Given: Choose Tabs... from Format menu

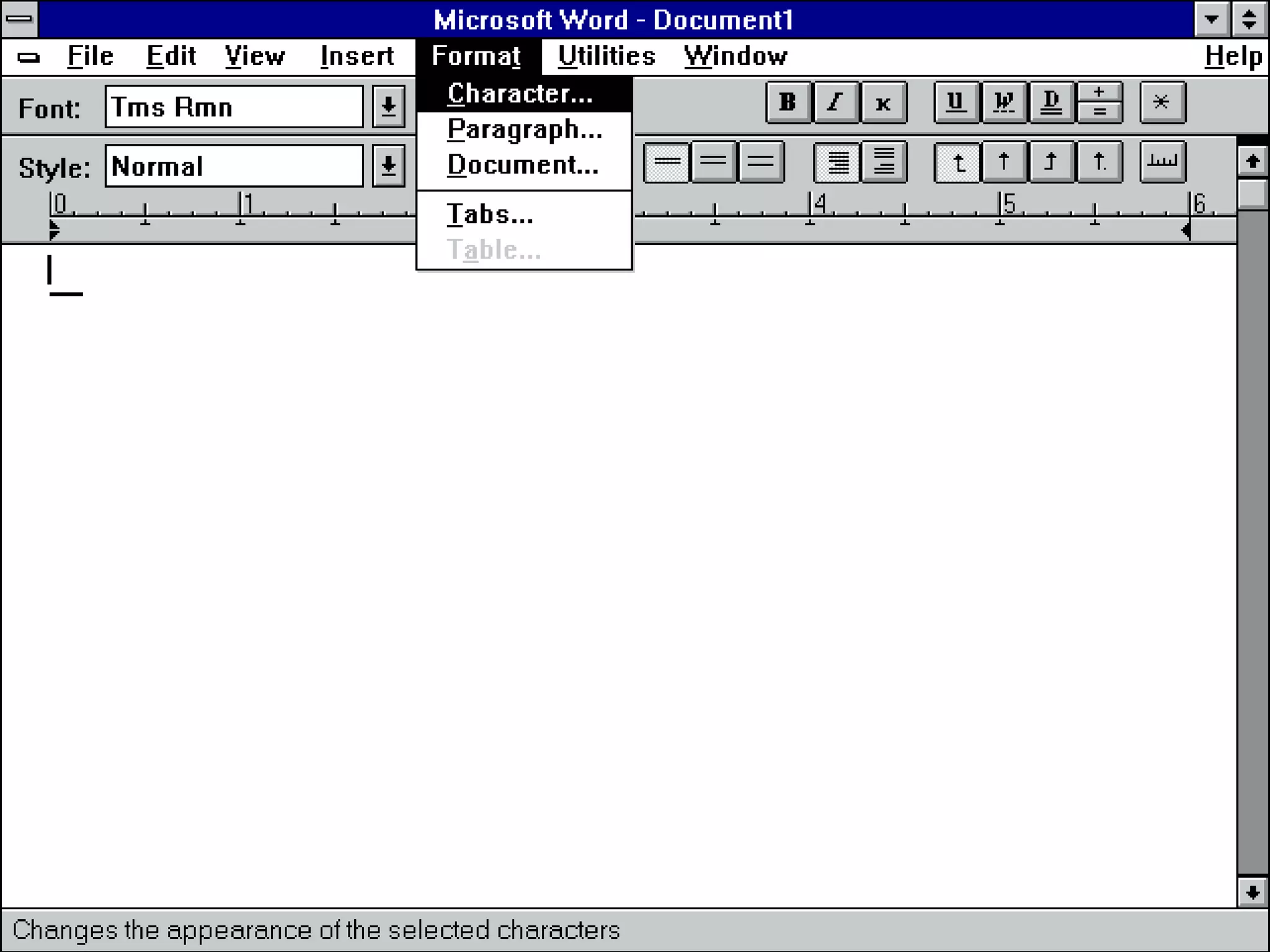Looking at the screenshot, I should 490,214.
